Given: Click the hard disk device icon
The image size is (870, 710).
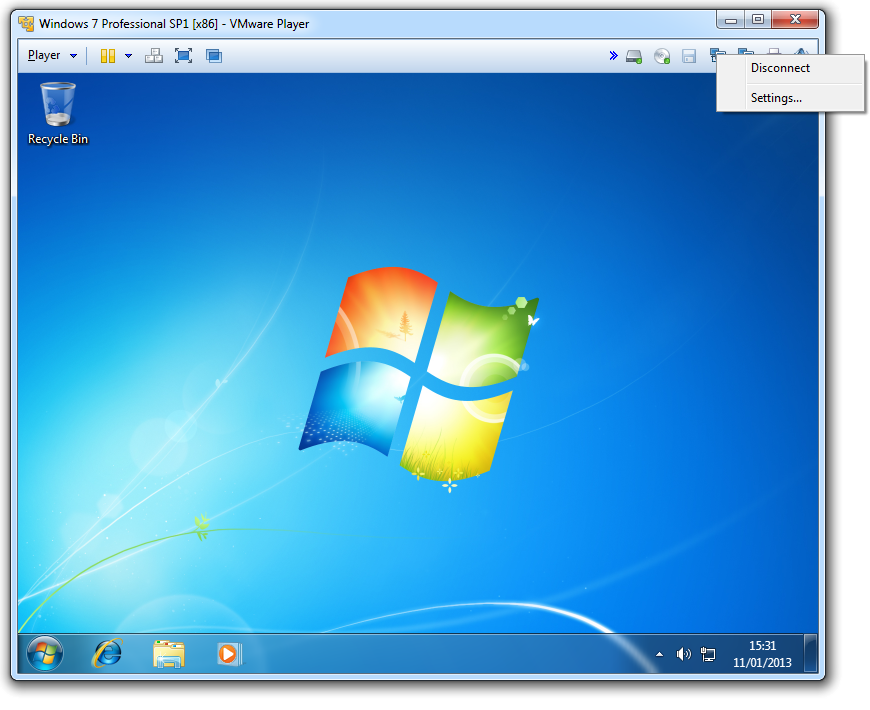Looking at the screenshot, I should pos(634,57).
